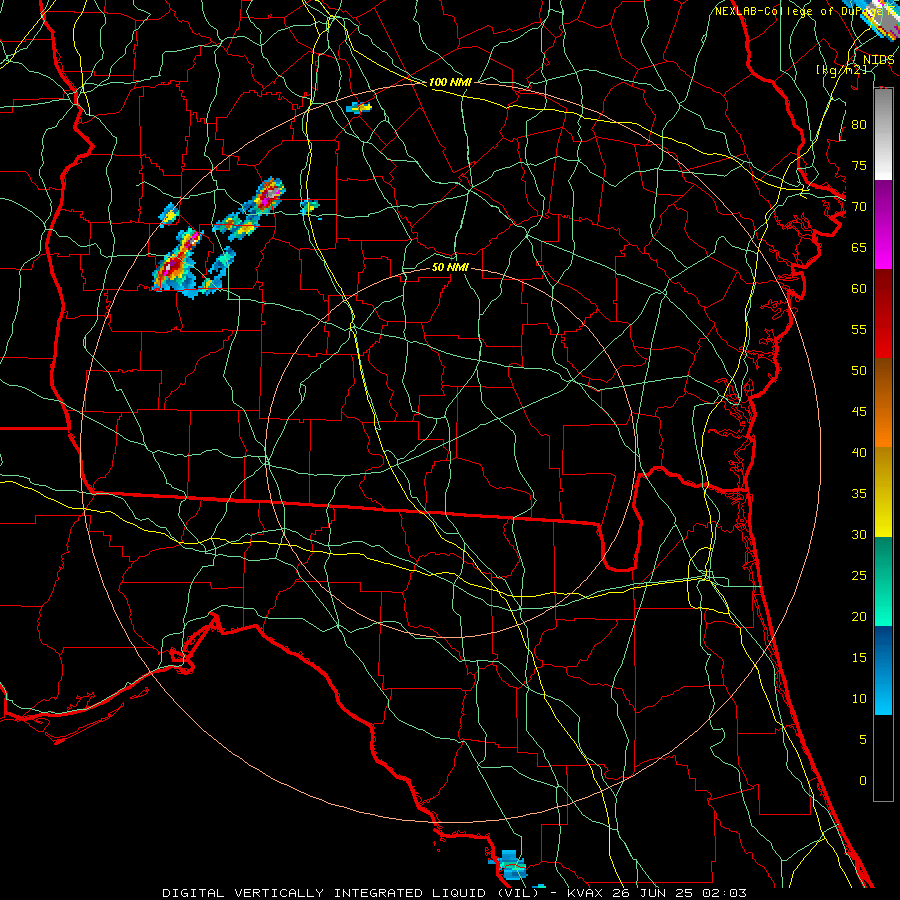
Task: Click the 25 value on the VIL scale
Action: point(859,576)
